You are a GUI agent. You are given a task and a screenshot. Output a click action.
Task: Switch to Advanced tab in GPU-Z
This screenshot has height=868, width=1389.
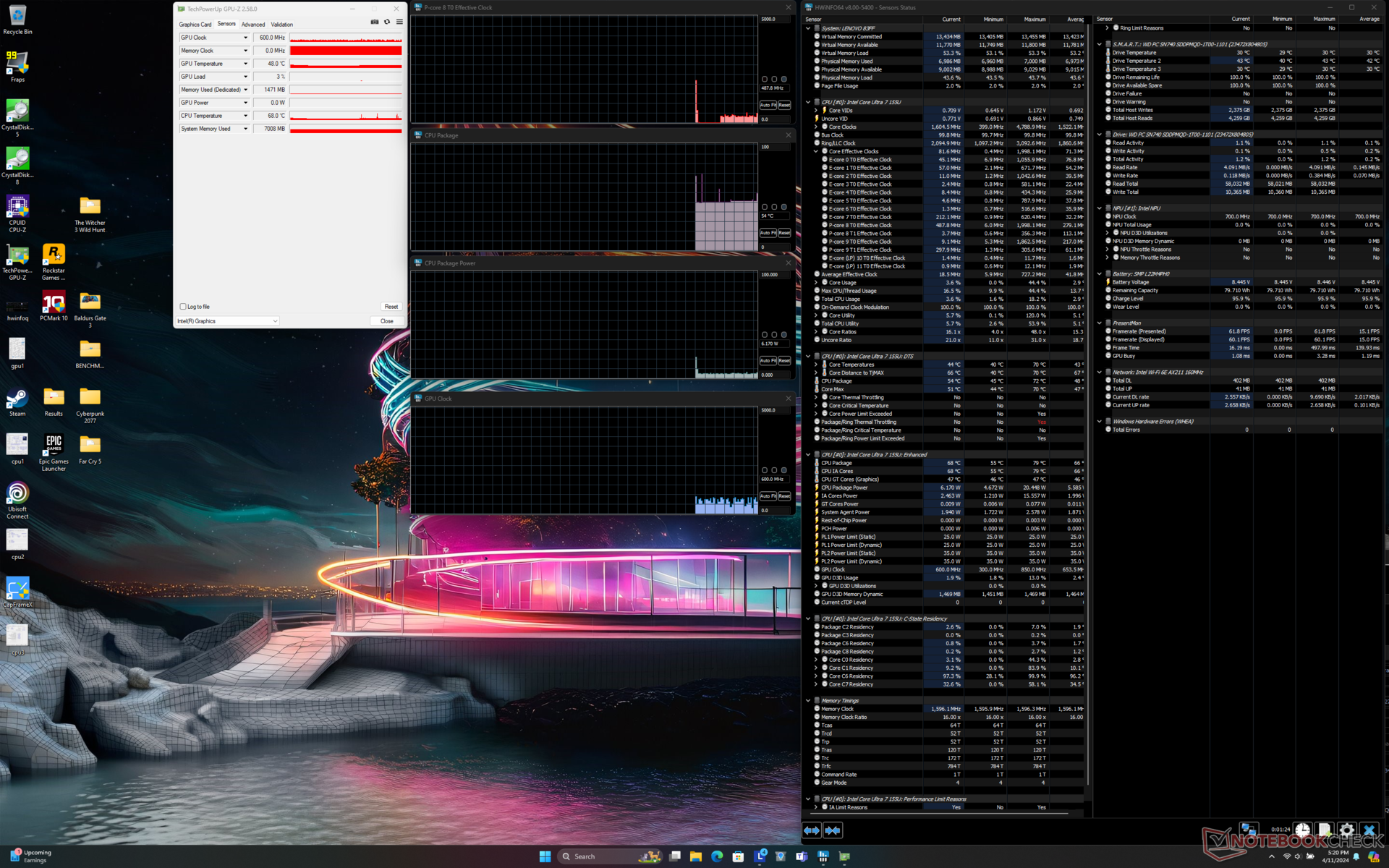[x=252, y=25]
